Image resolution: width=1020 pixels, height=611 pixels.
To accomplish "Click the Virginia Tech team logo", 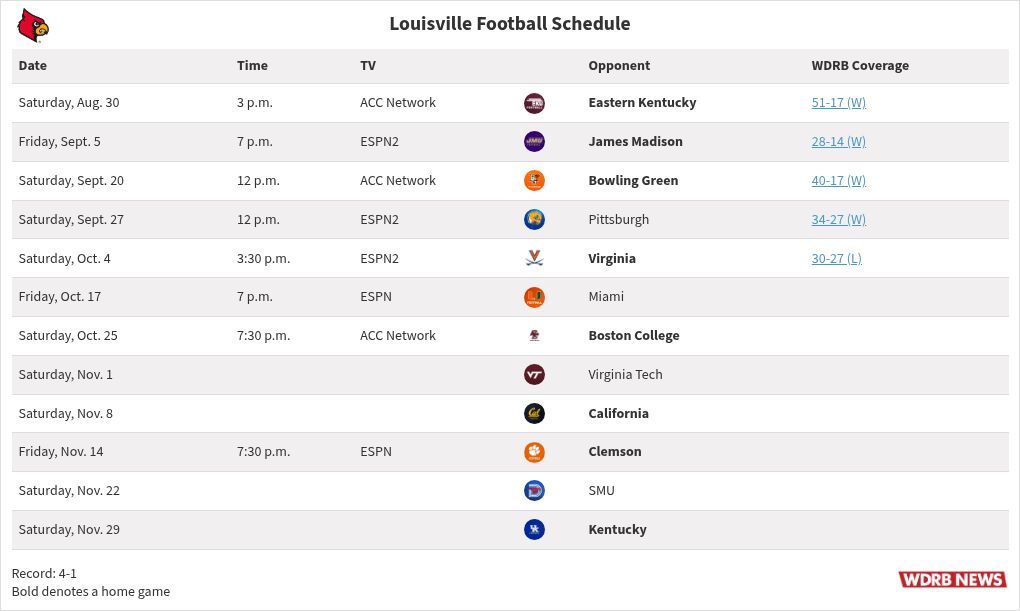I will click(534, 375).
